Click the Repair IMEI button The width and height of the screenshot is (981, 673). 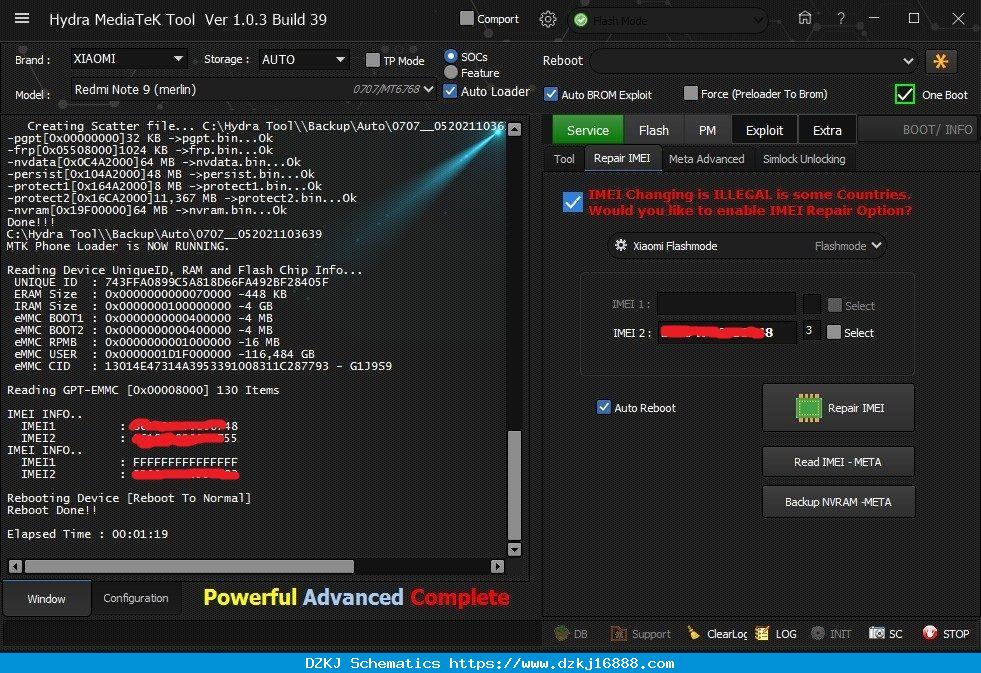tap(838, 408)
